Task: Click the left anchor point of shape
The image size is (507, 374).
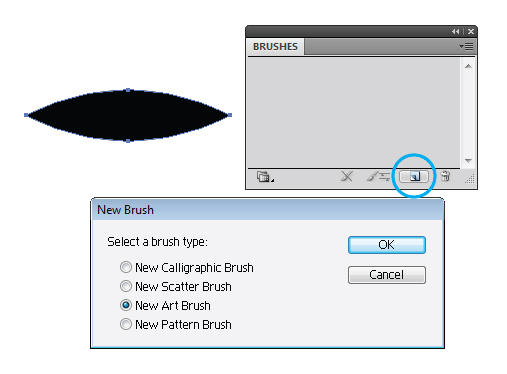Action: pos(26,115)
